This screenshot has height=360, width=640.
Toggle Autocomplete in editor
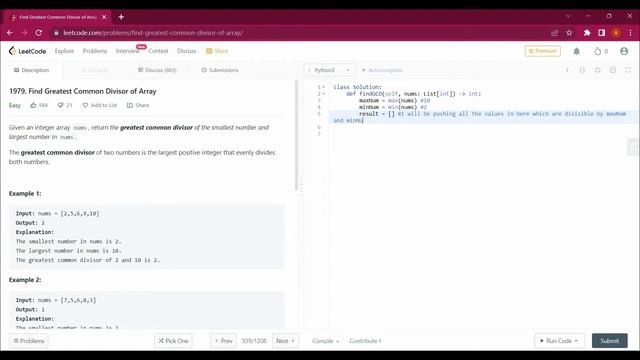click(x=382, y=70)
